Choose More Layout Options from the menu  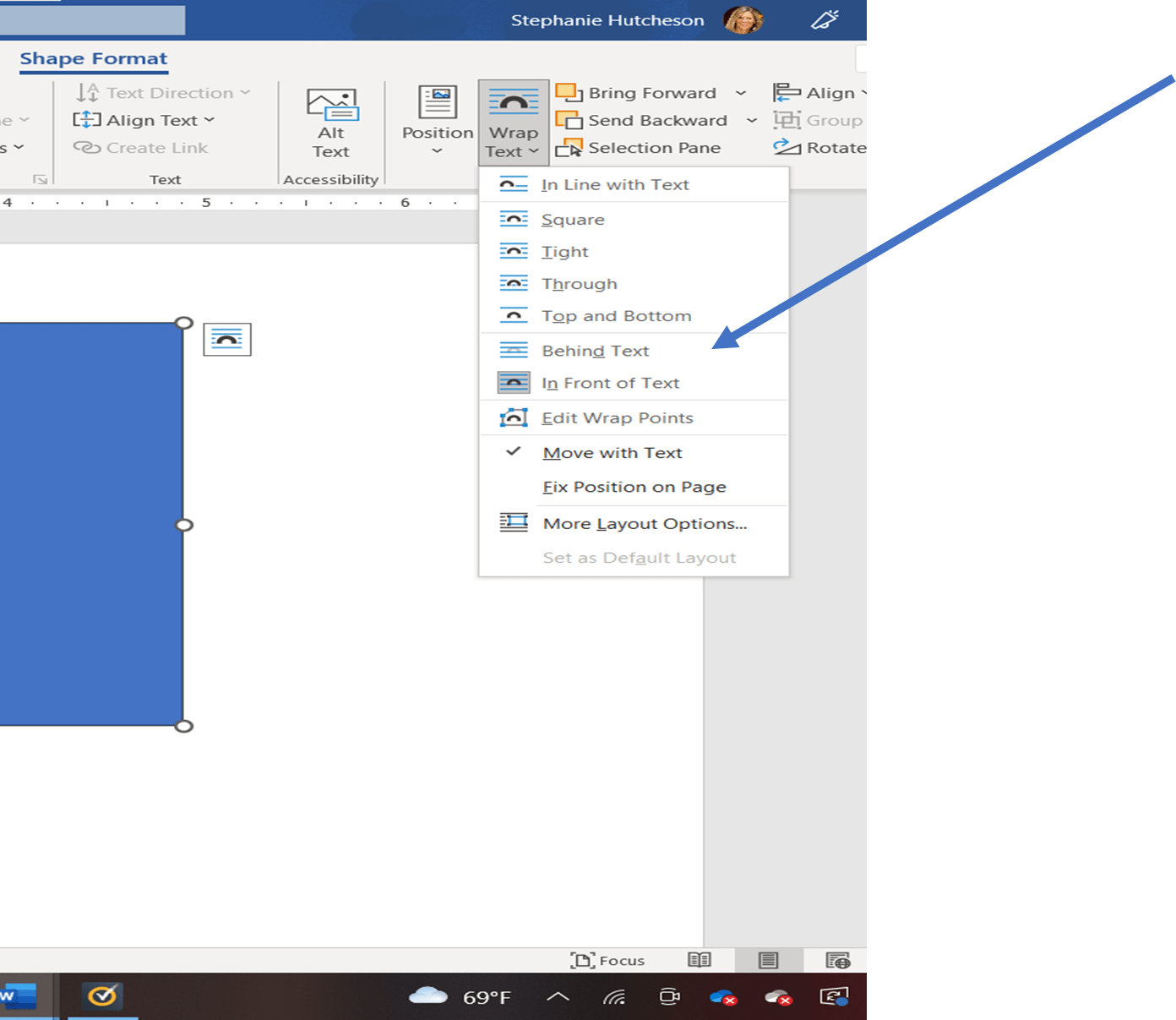click(645, 523)
